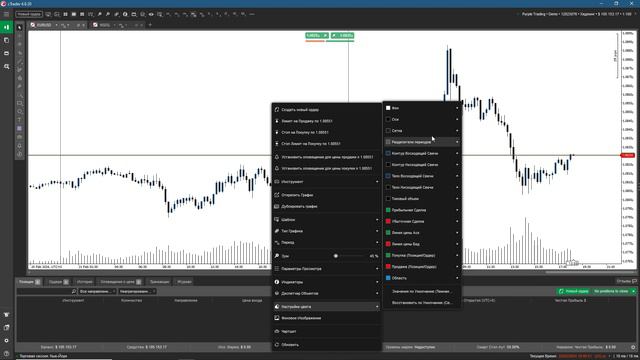
Task: Select the Text drawing tool
Action: point(20,120)
